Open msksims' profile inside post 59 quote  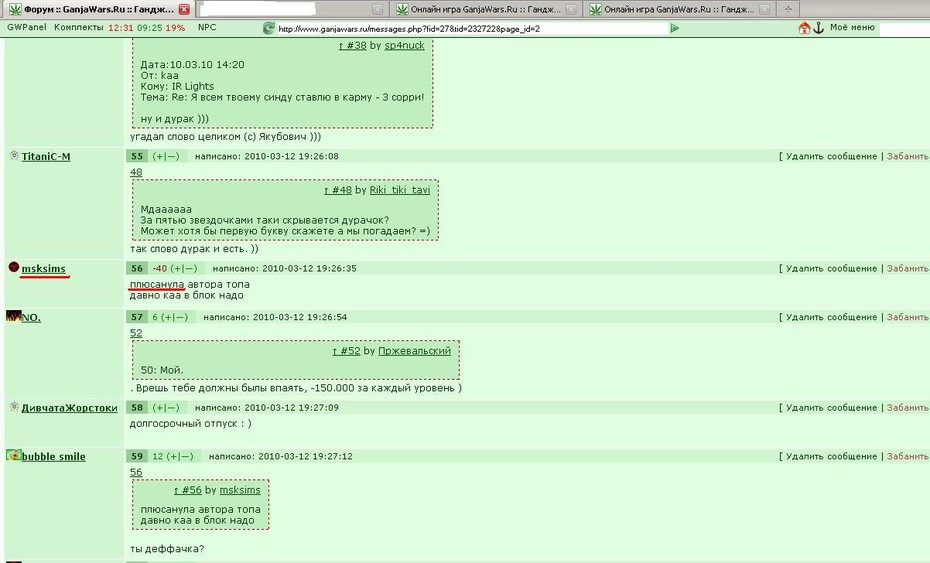coord(240,490)
